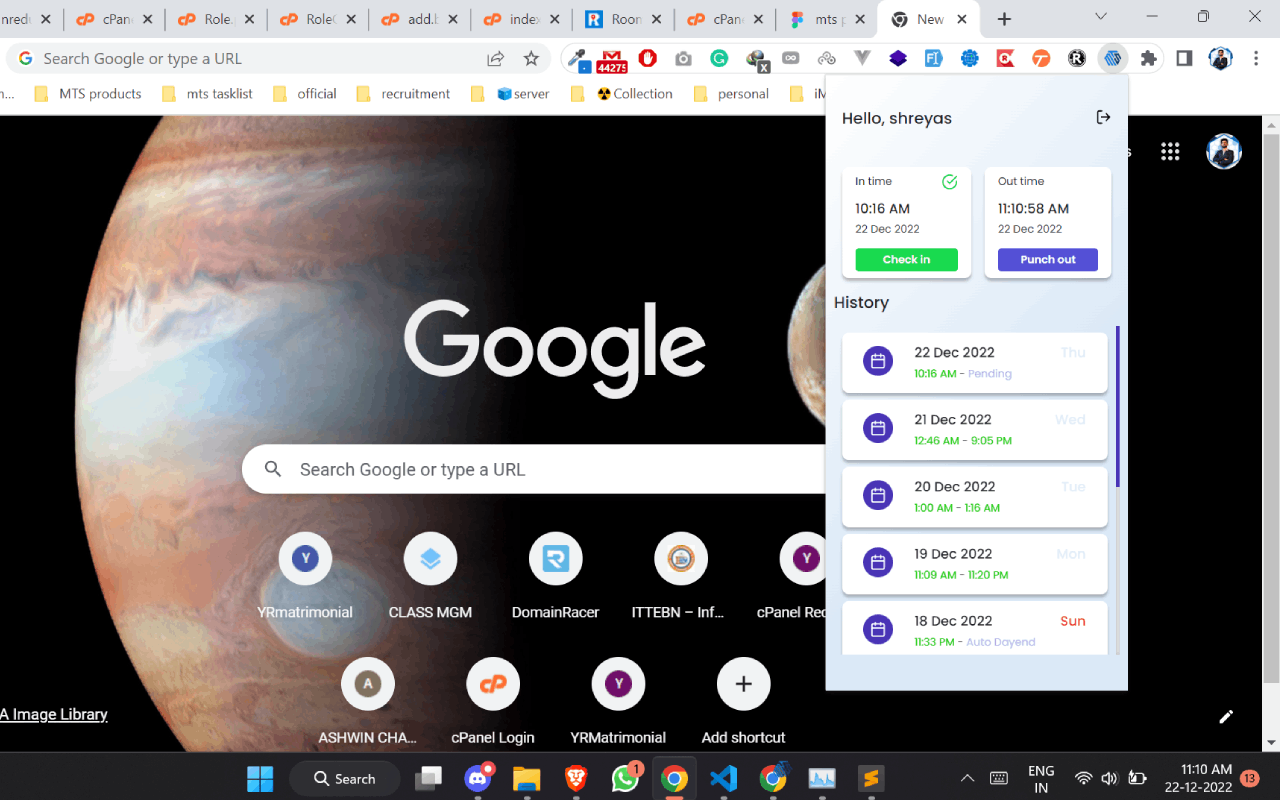Viewport: 1280px width, 800px height.
Task: Open the Collection bookmark folder
Action: click(x=622, y=94)
